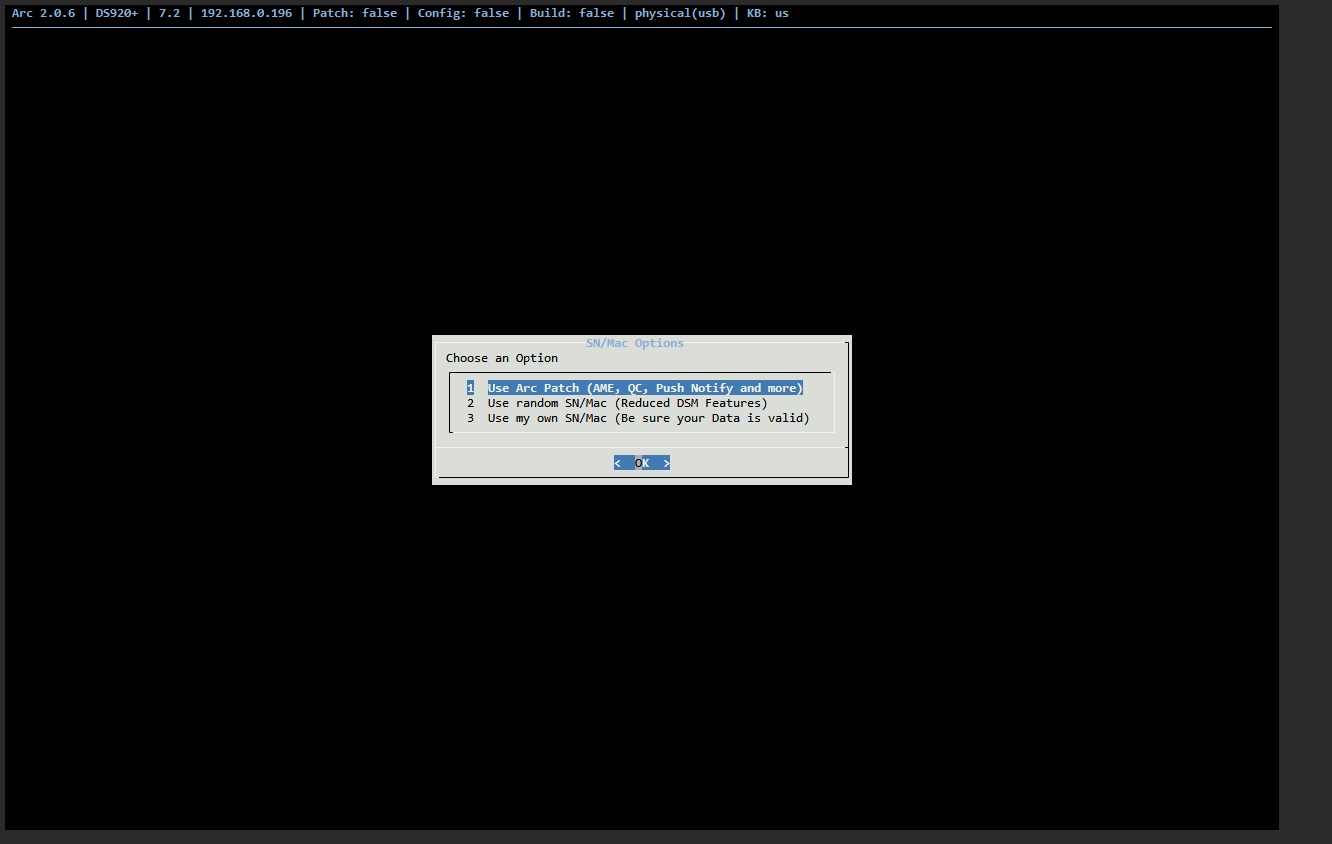The width and height of the screenshot is (1332, 844).
Task: Click Arc 2.0.6 version in header
Action: click(43, 13)
